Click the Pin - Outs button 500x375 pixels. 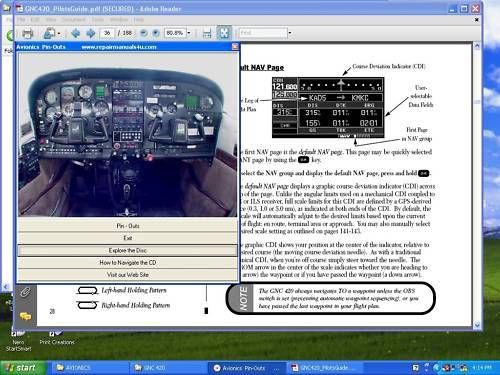pyautogui.click(x=128, y=226)
